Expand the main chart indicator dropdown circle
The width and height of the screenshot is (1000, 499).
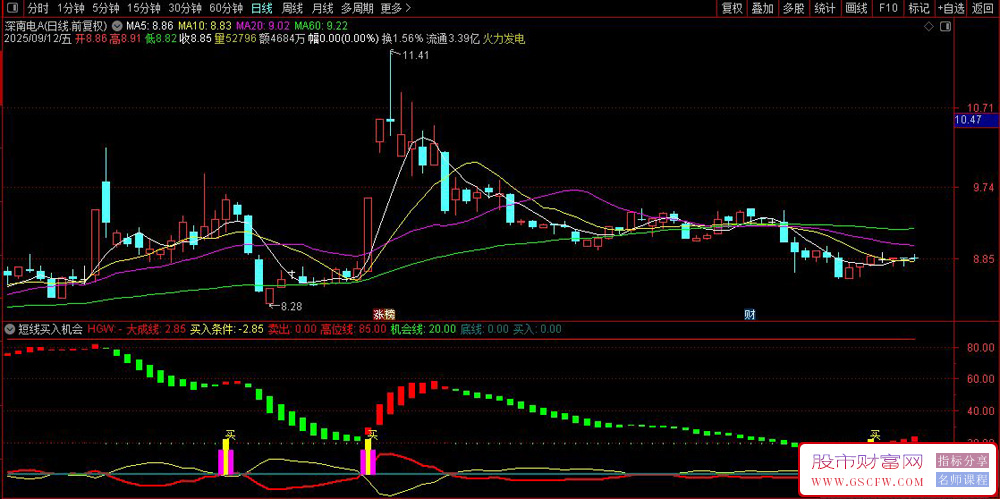pyautogui.click(x=117, y=26)
